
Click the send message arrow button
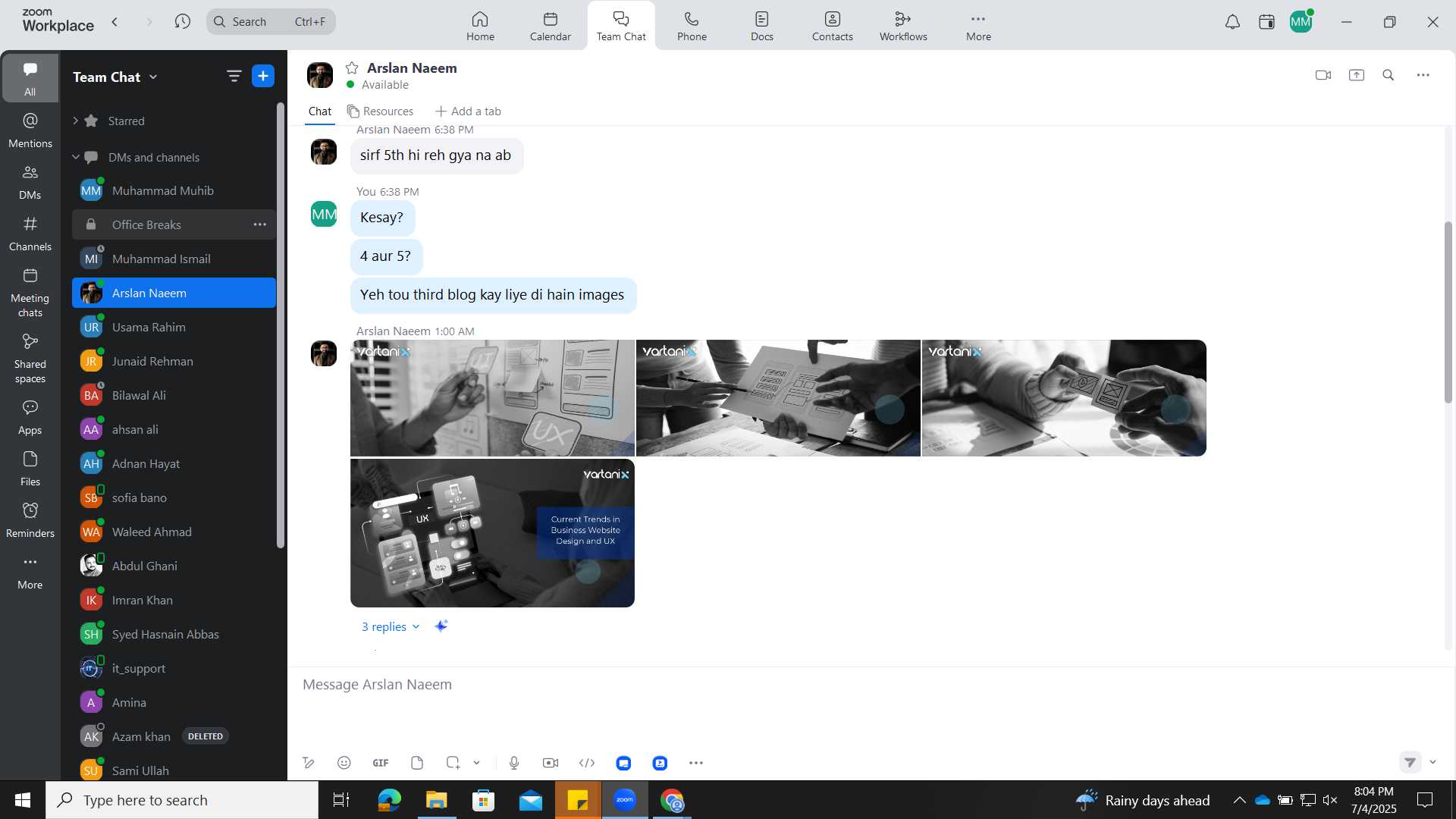point(1410,762)
